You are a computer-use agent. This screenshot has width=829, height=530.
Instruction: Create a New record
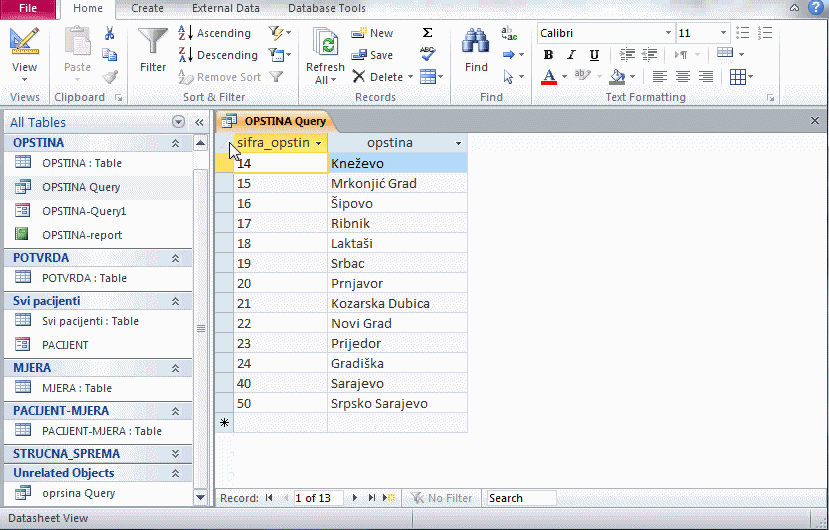coord(372,33)
